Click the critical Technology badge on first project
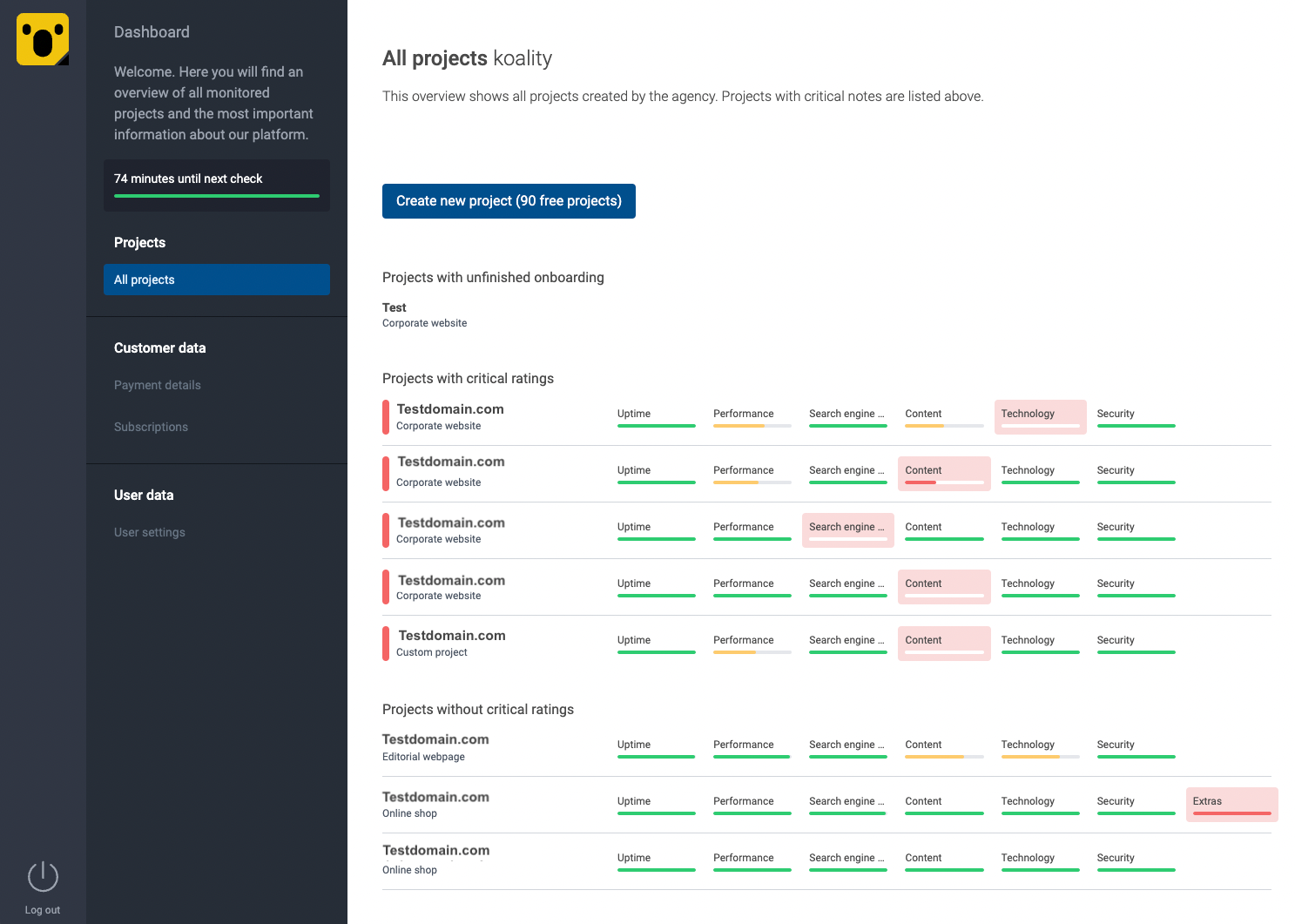 [x=1040, y=416]
